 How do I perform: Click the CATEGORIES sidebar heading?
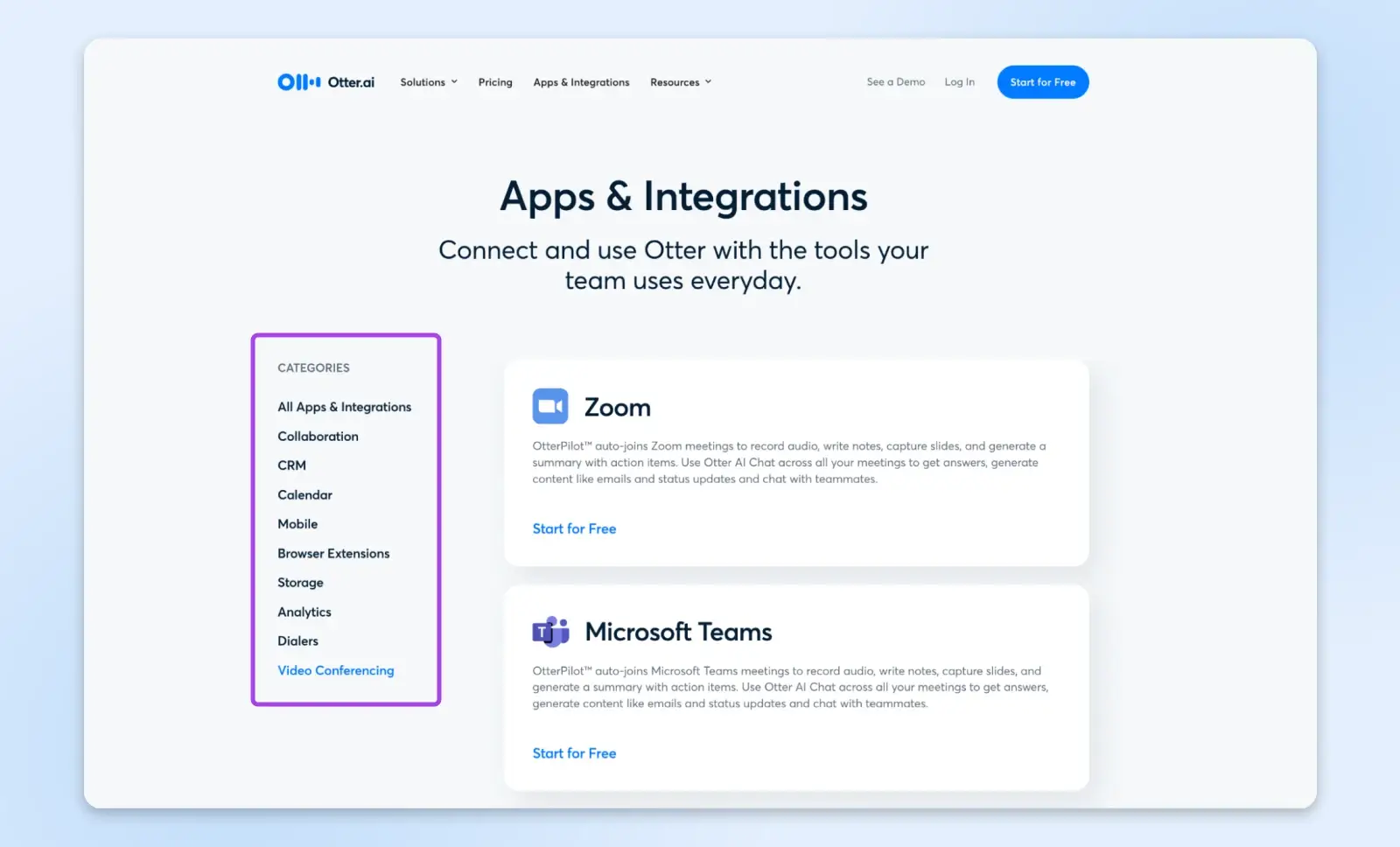(x=314, y=367)
